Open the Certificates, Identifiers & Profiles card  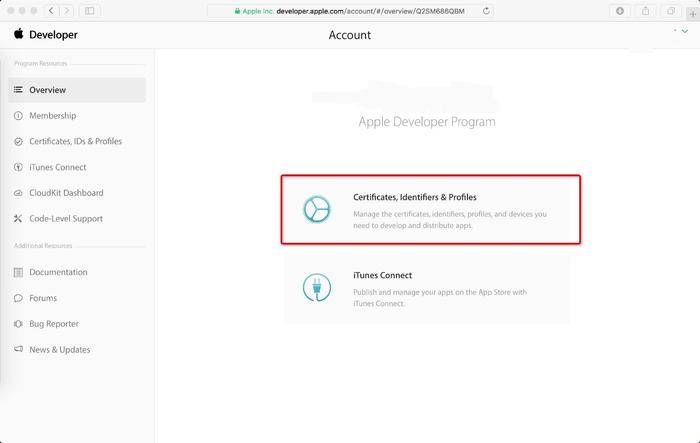point(430,210)
